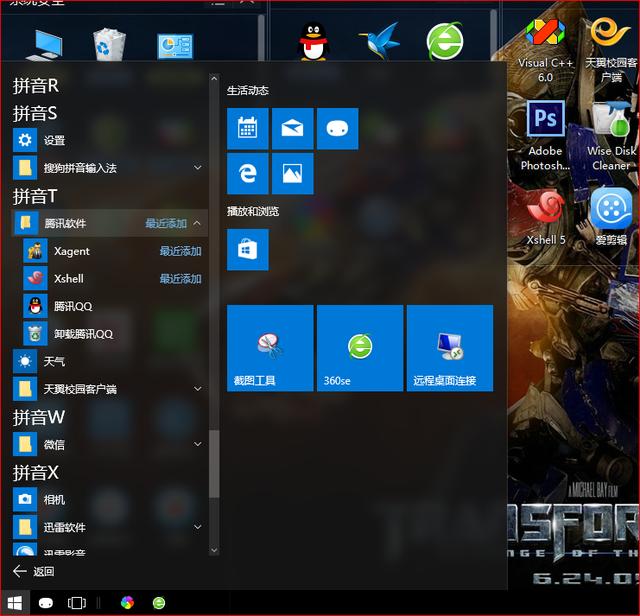Expand the 天翼校园客户端 folder
Screen dimensions: 640x616
197,389
